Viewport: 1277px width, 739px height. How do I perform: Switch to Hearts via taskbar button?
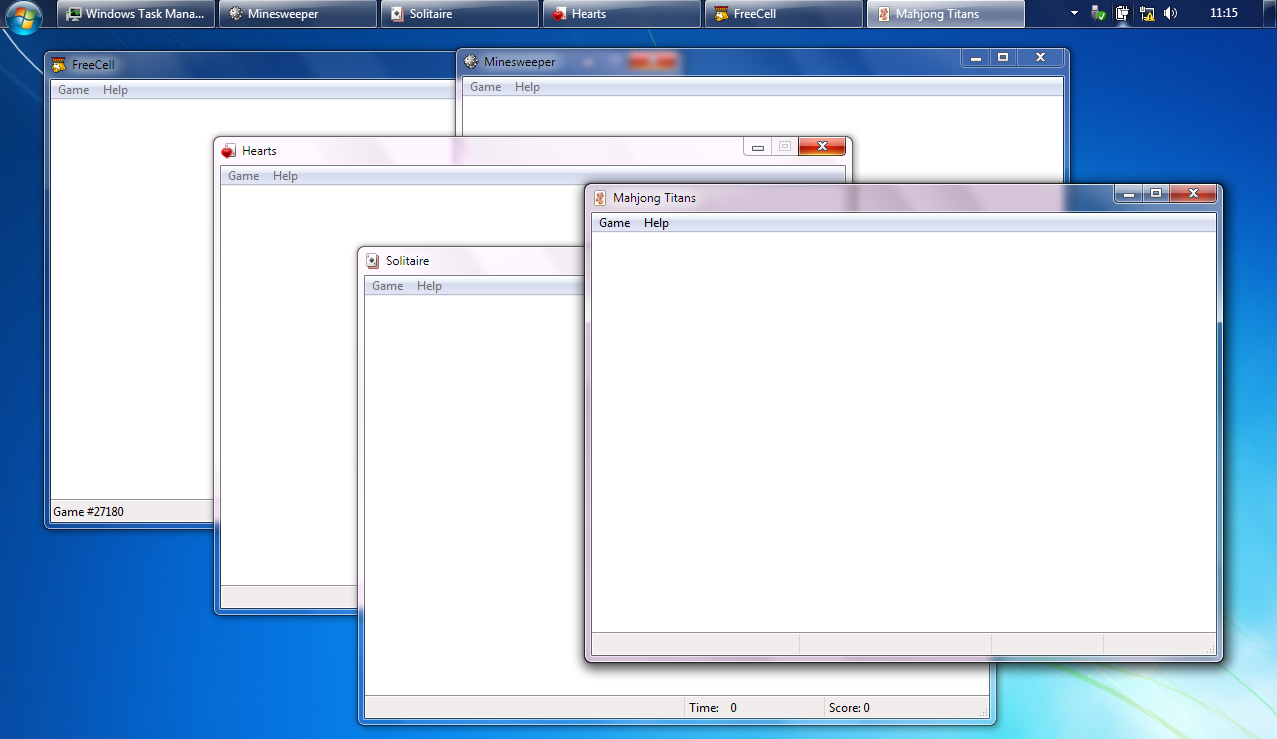(622, 14)
